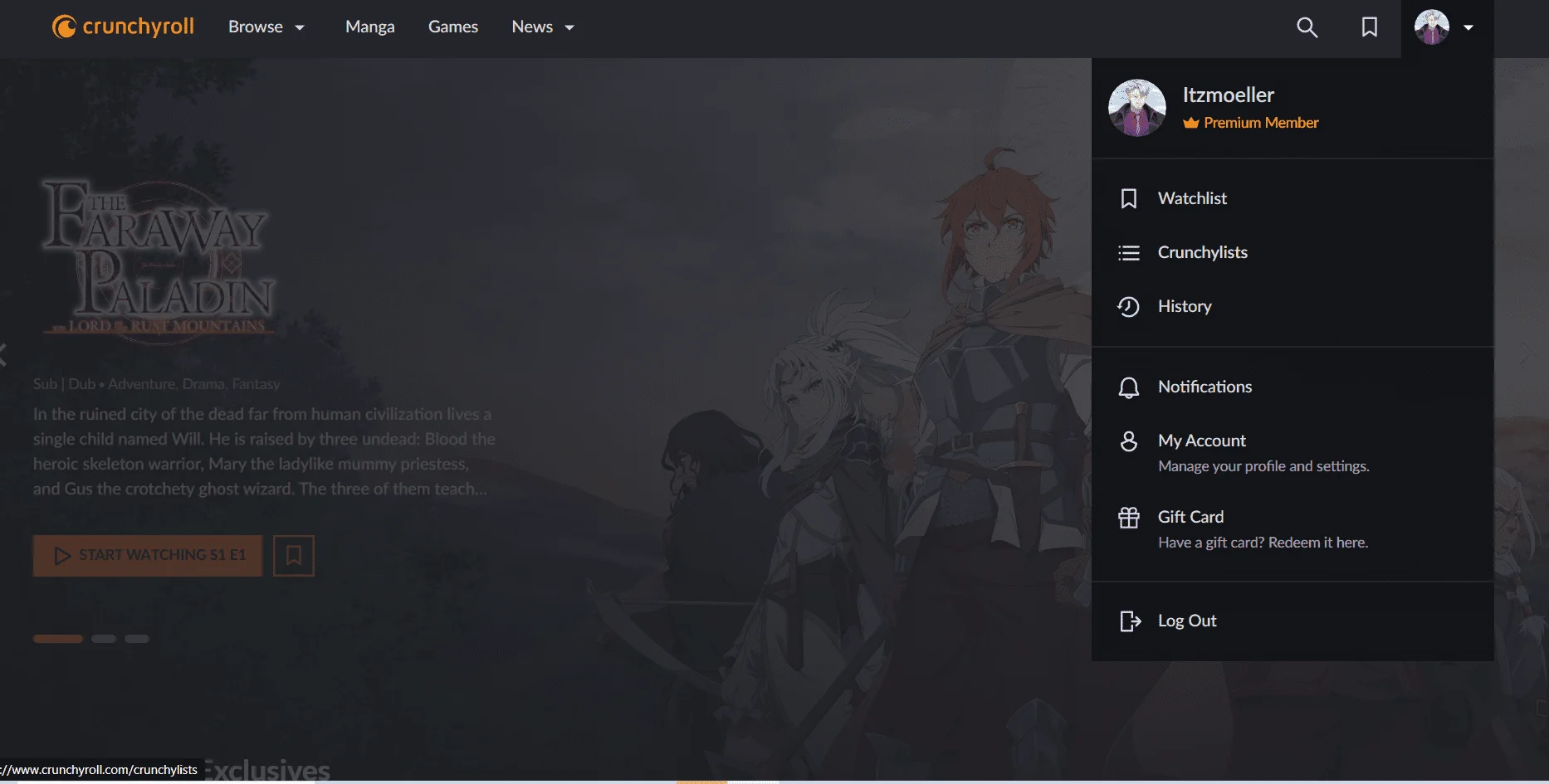The height and width of the screenshot is (784, 1549).
Task: Expand the Browse dropdown
Action: click(266, 27)
